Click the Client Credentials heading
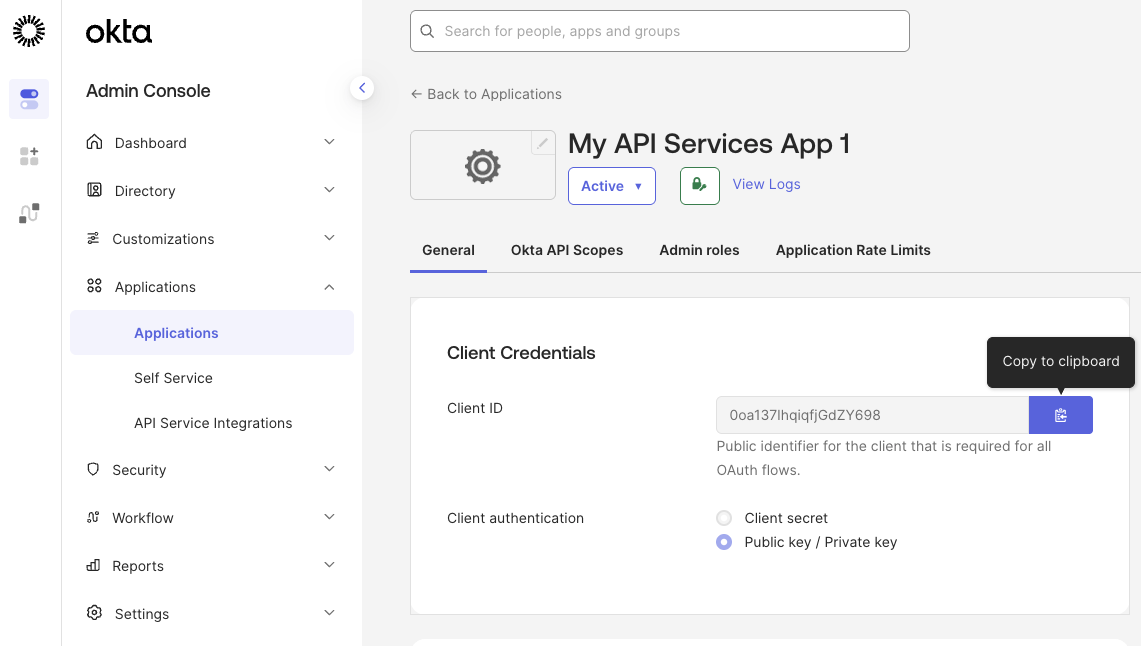 (521, 353)
